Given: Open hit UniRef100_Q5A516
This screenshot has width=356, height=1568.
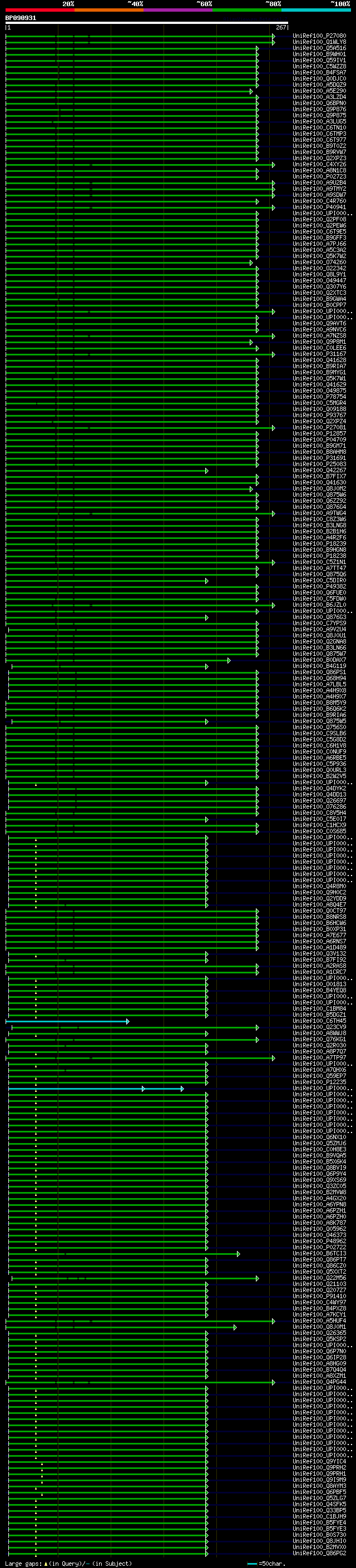Looking at the screenshot, I should coord(319,48).
